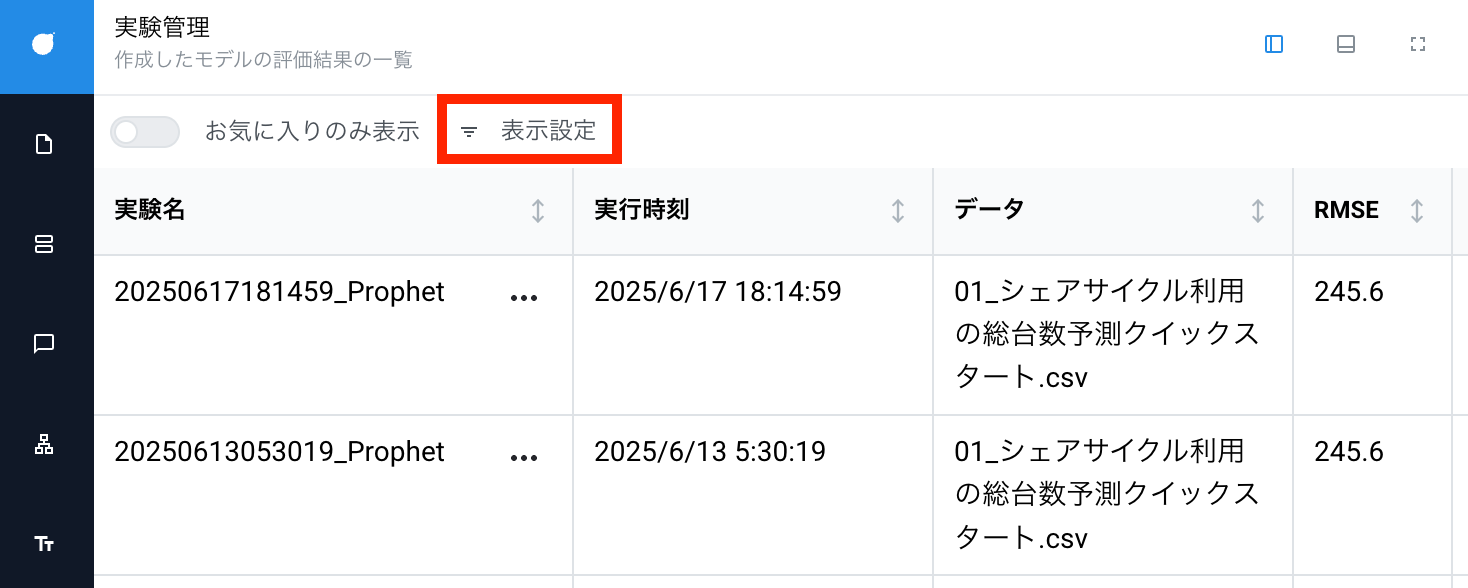
Task: Sort table by RMSE column arrows
Action: pos(1417,211)
